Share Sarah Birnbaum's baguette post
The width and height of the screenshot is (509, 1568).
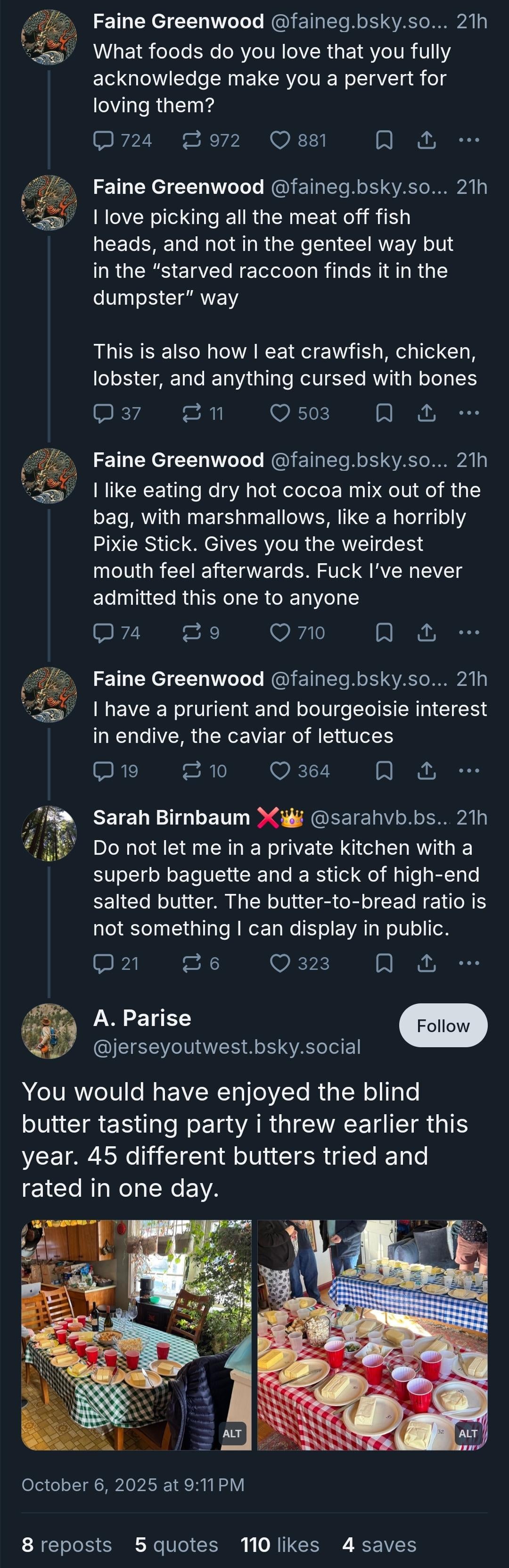click(427, 963)
